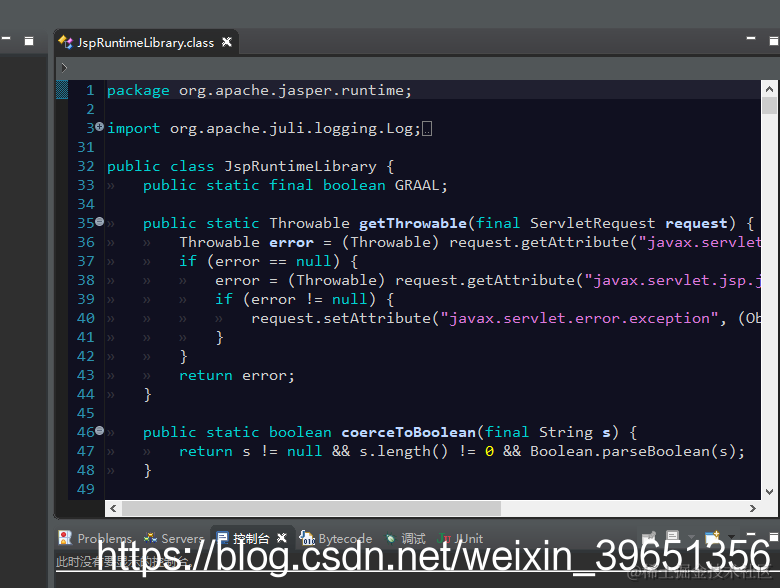Maximize the left side panel
780x588 pixels.
pyautogui.click(x=29, y=41)
